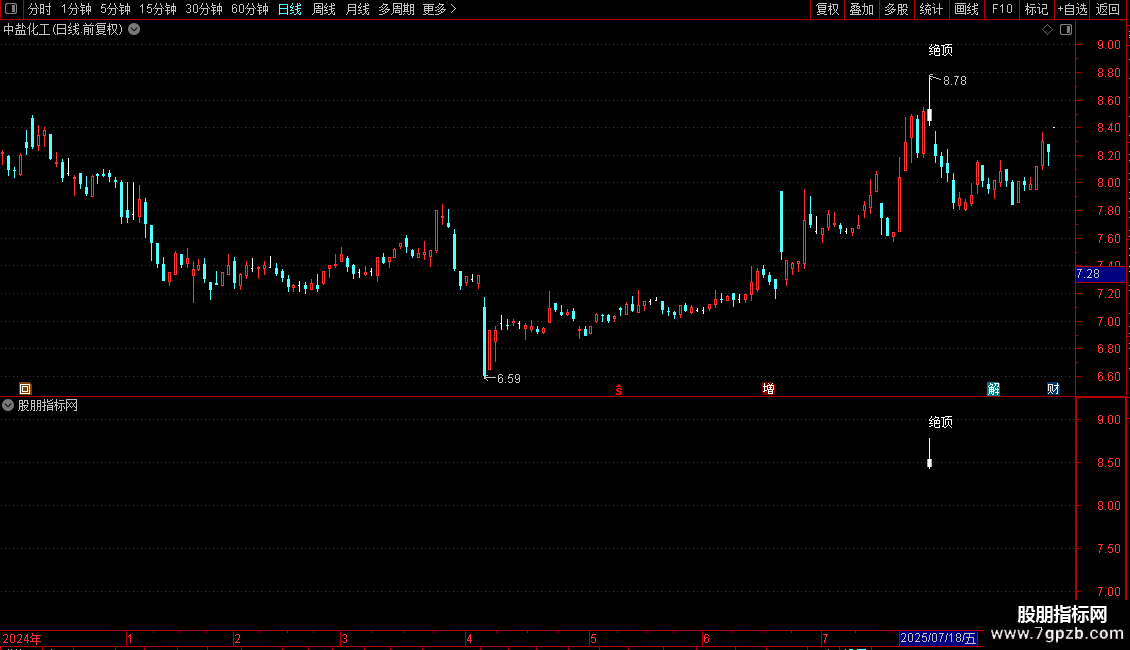The height and width of the screenshot is (650, 1130).
Task: Select the 1分钟 period tab
Action: pyautogui.click(x=76, y=9)
